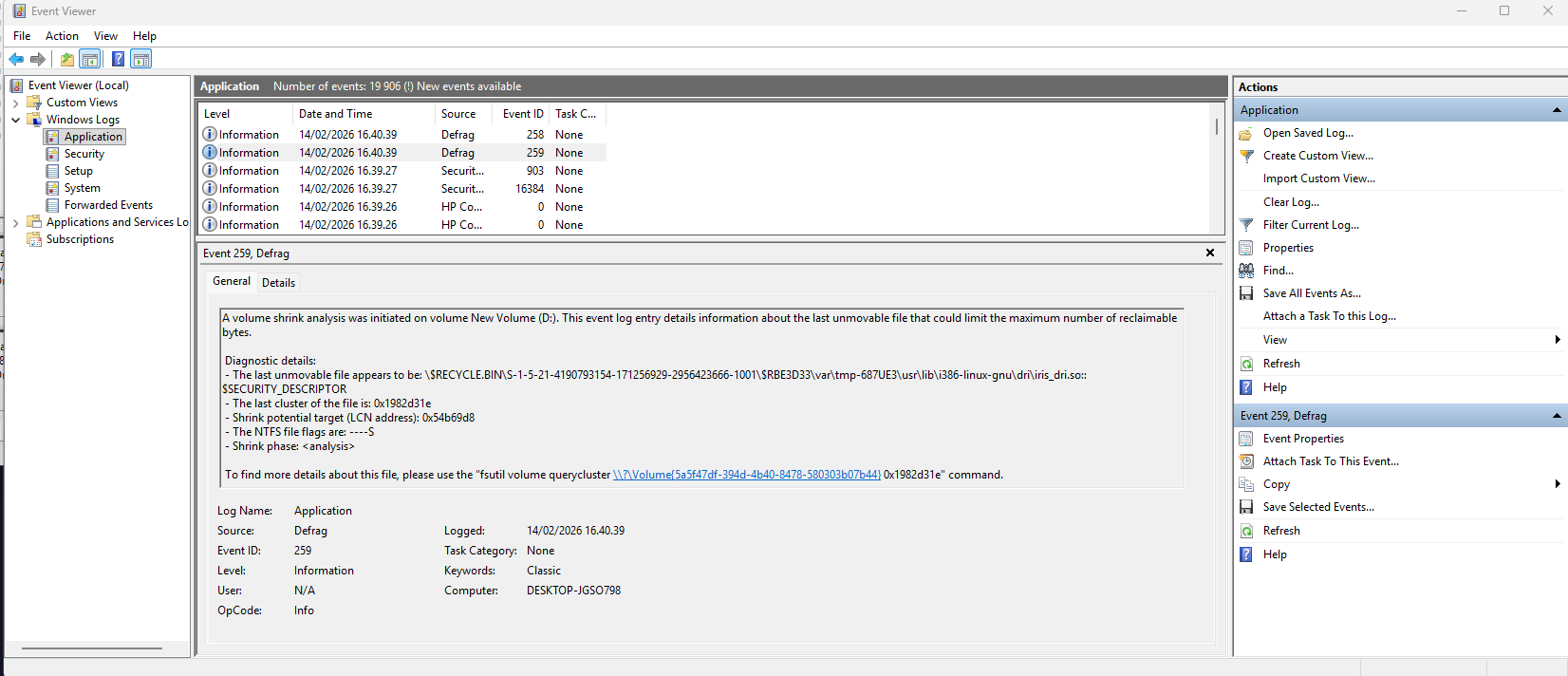Click the Open Saved Log folder icon
Viewport: 1568px width, 676px height.
click(x=1246, y=133)
